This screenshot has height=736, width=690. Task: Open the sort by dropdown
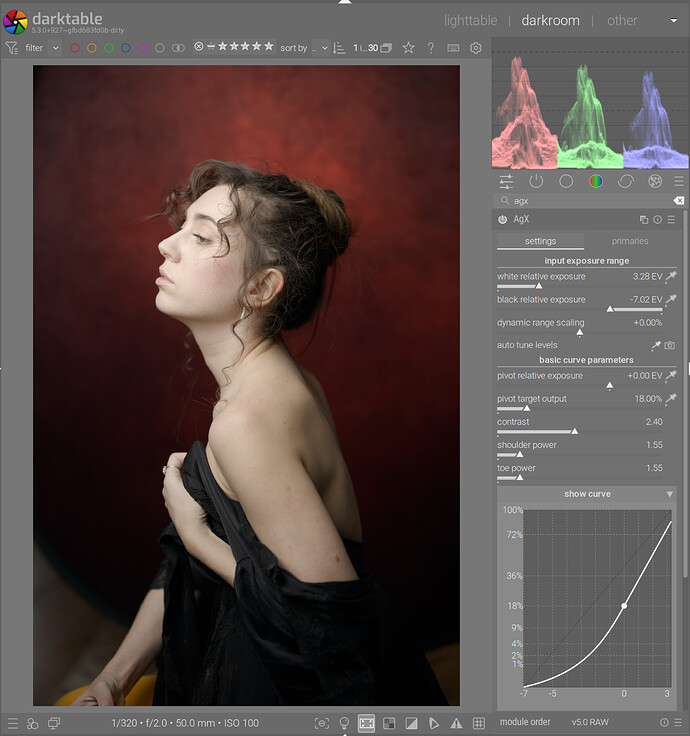coord(320,47)
